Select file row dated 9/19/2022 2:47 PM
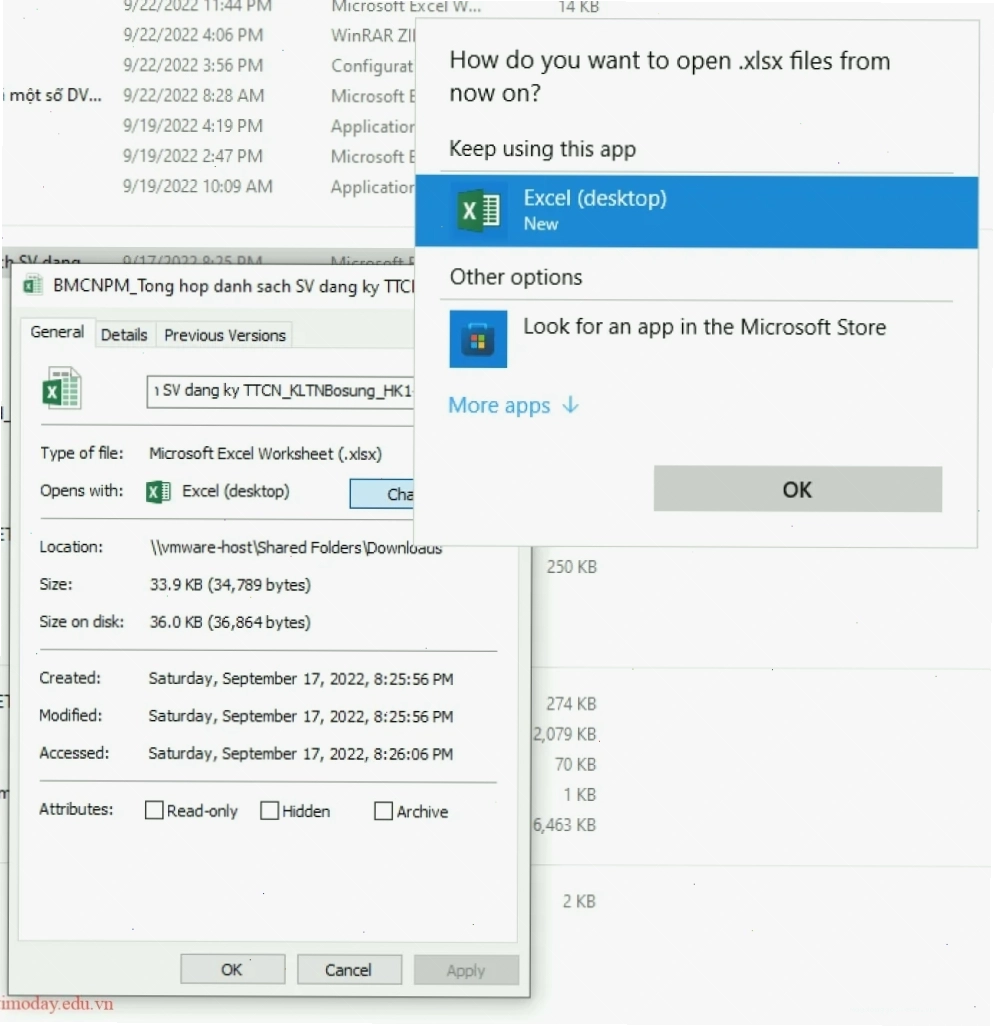 (x=209, y=156)
